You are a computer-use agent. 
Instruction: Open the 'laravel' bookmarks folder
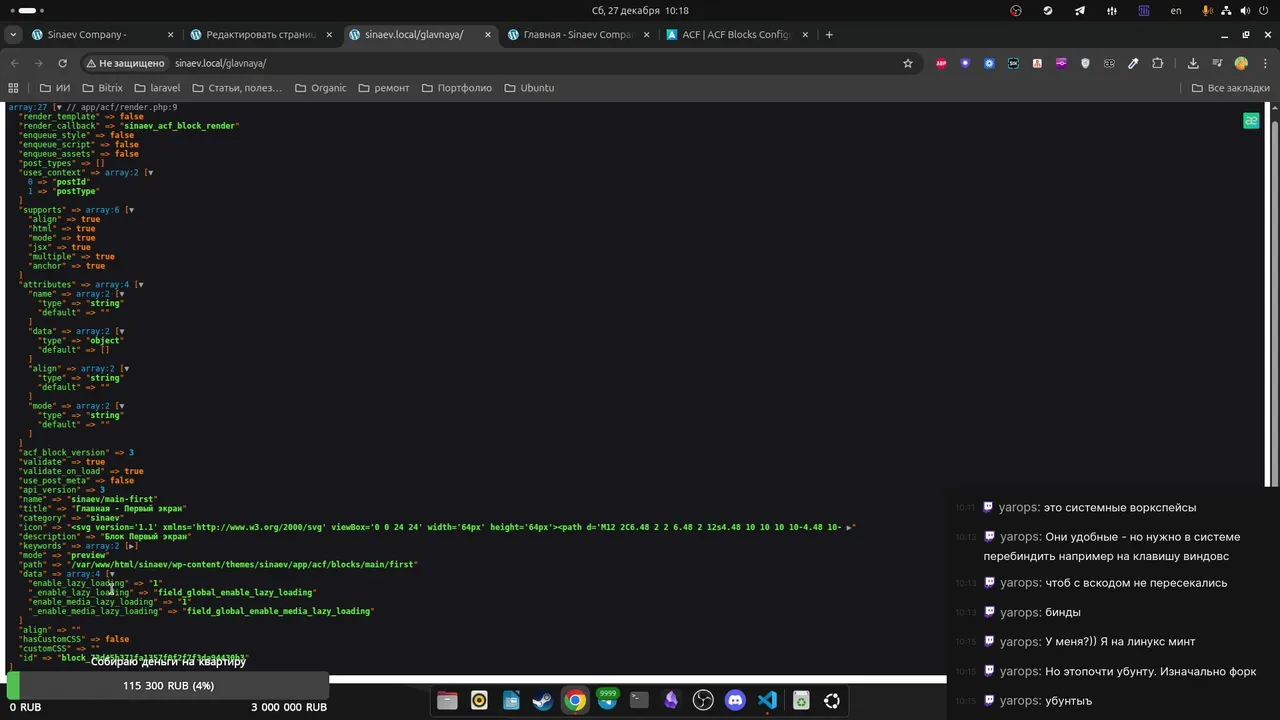click(x=160, y=88)
